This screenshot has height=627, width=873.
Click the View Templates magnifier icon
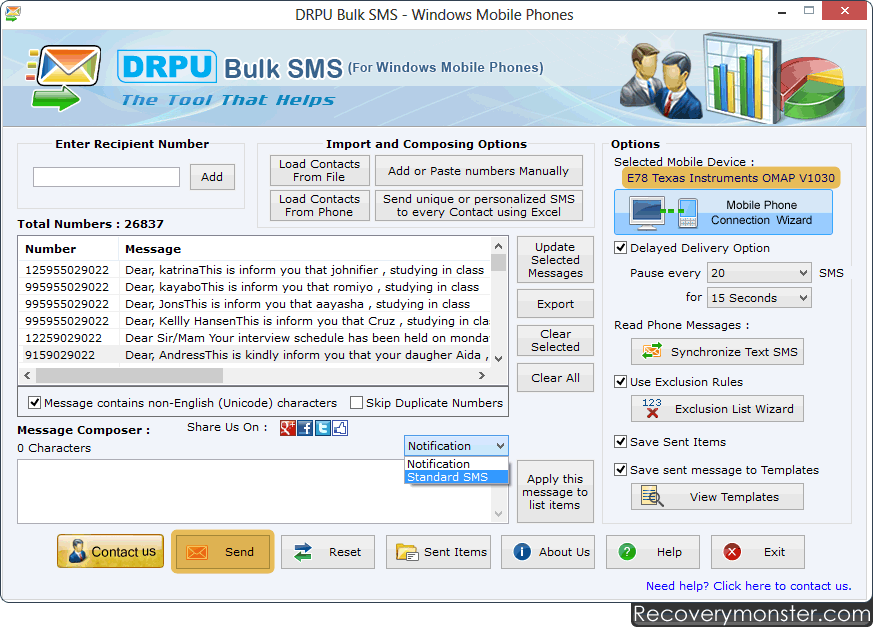tap(652, 496)
